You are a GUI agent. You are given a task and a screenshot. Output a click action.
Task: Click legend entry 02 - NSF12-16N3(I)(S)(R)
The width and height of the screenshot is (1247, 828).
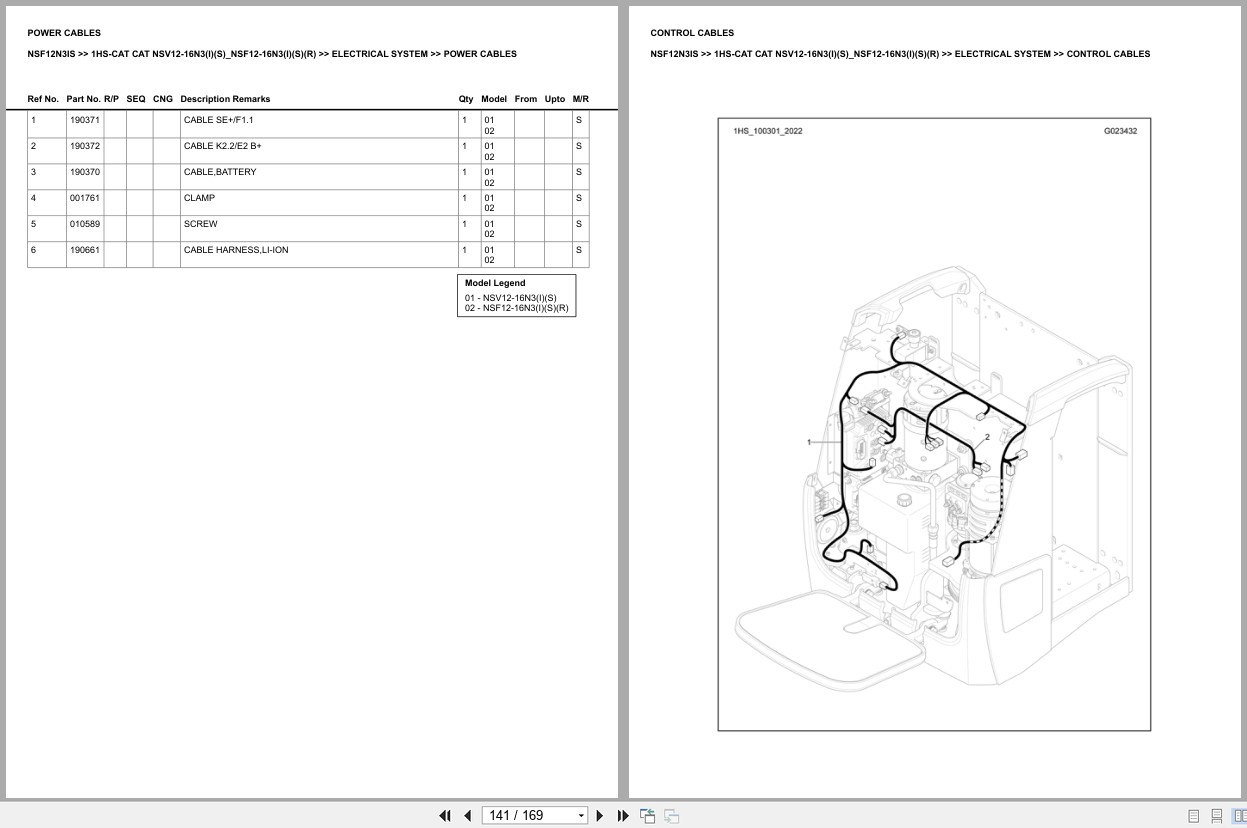(516, 308)
